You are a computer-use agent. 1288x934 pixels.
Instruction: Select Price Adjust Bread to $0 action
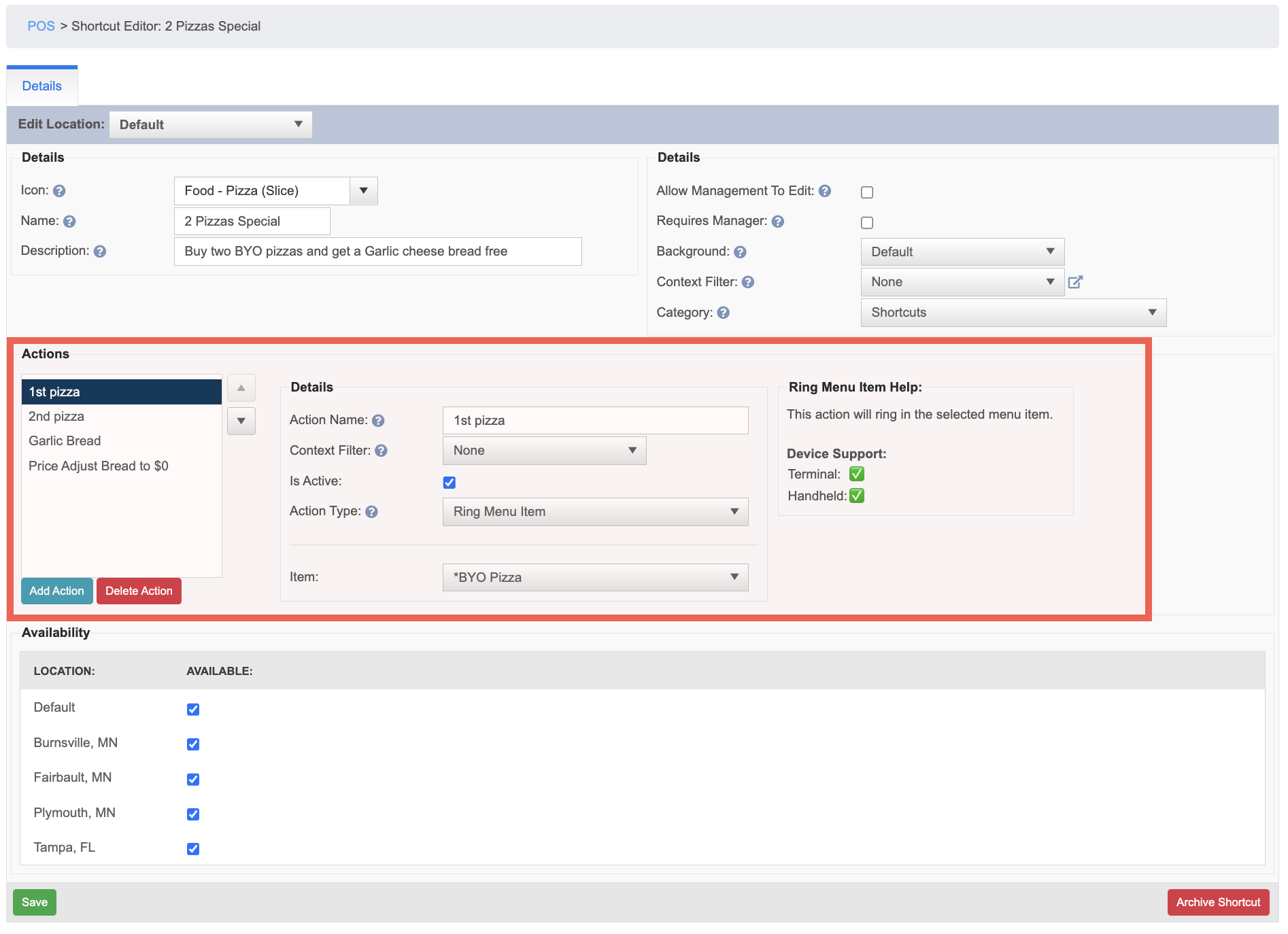[122, 466]
